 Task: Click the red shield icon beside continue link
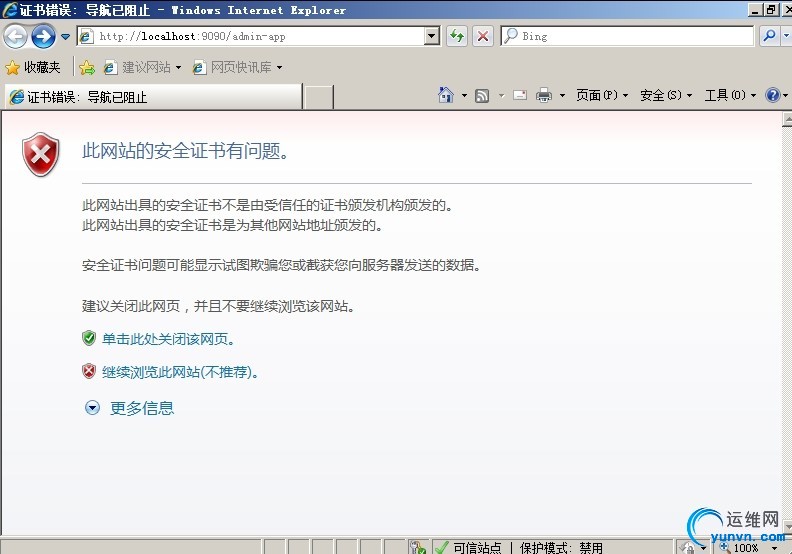[x=89, y=372]
